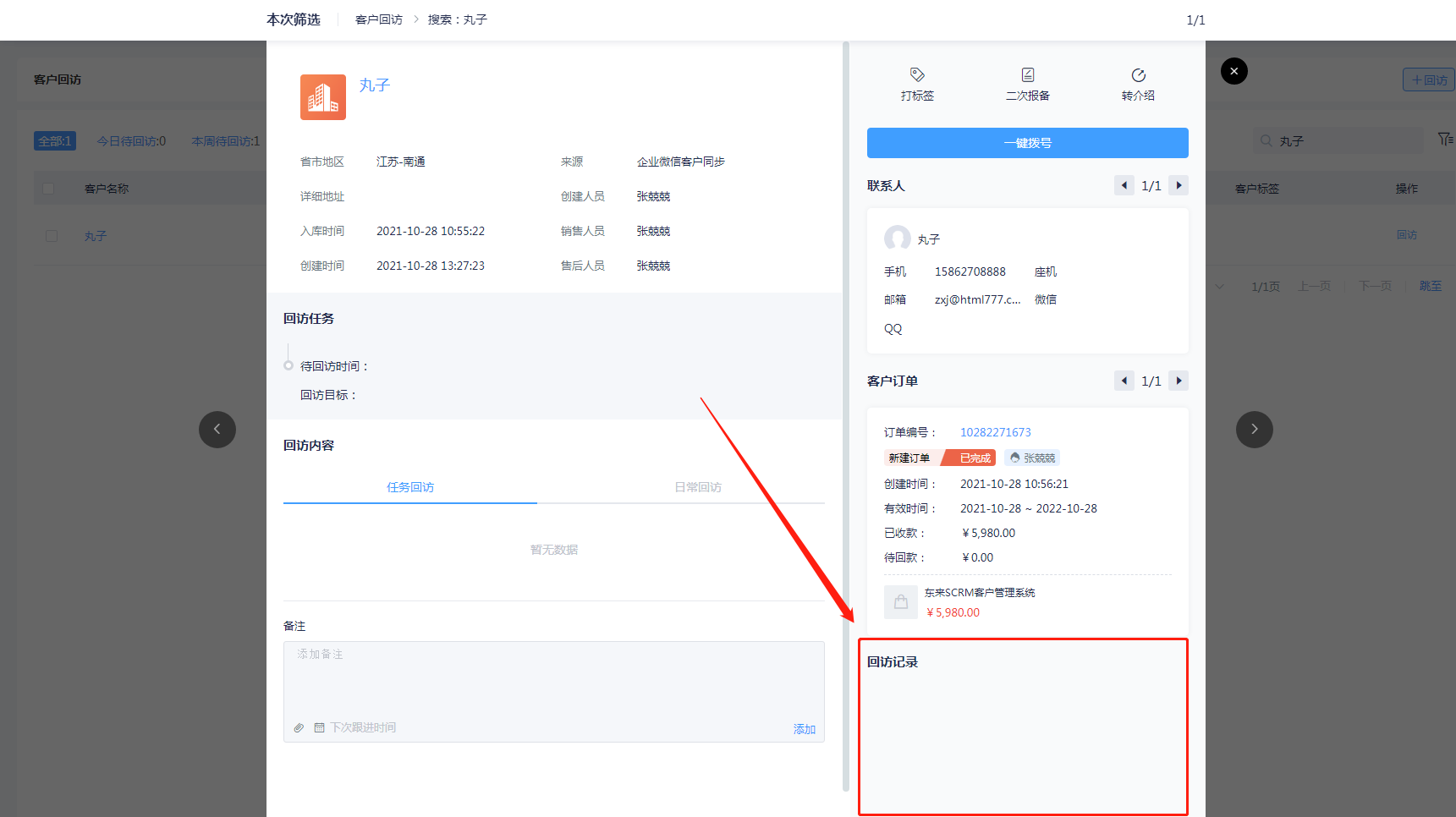Image resolution: width=1456 pixels, height=817 pixels.
Task: Toggle the select-all checkbox in table header
Action: coord(48,189)
